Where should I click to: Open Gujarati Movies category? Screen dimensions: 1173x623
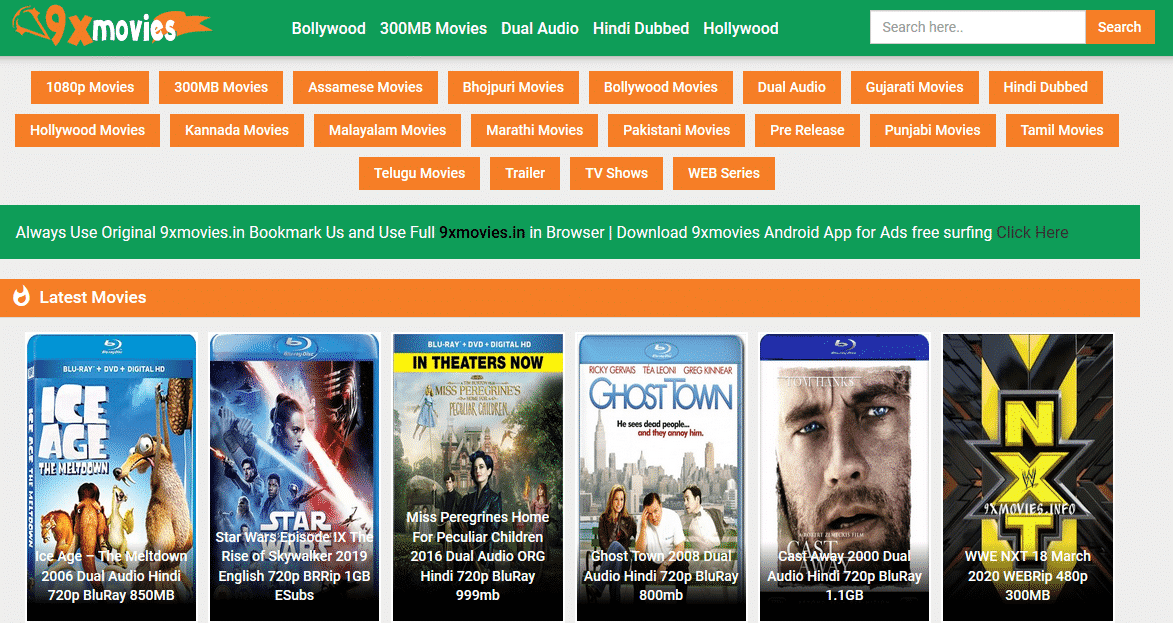(914, 88)
